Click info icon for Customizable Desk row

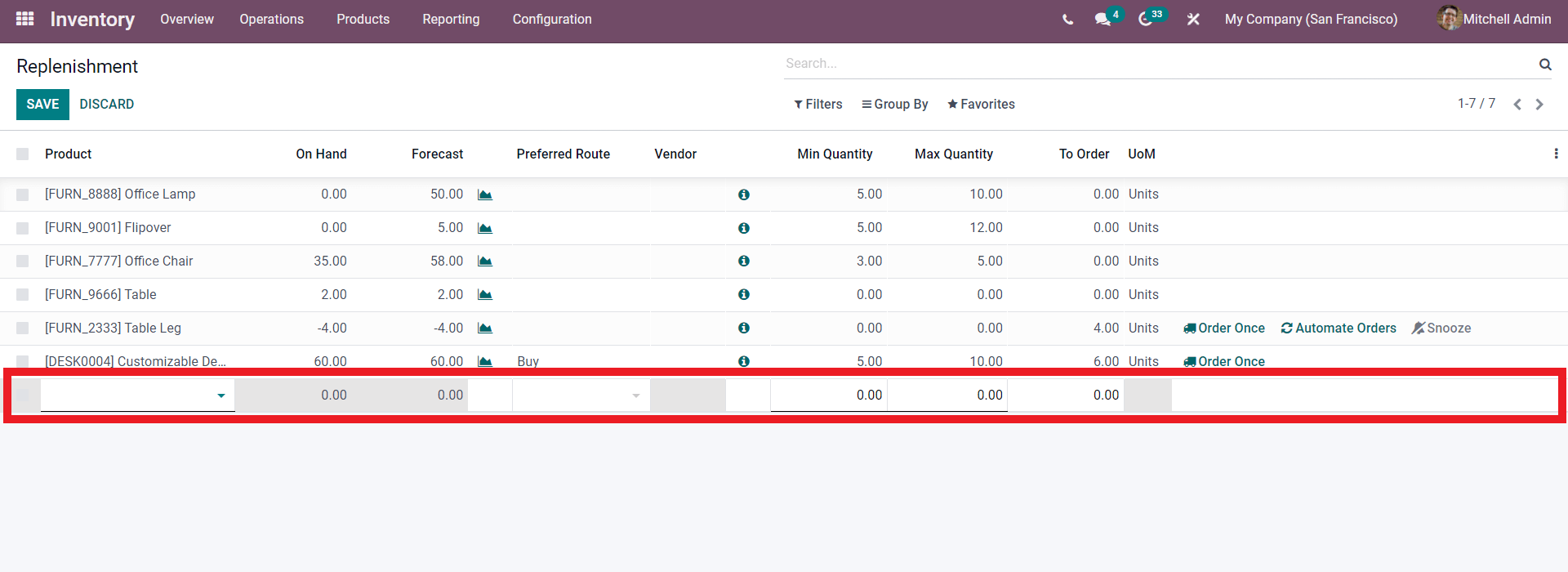pyautogui.click(x=744, y=361)
